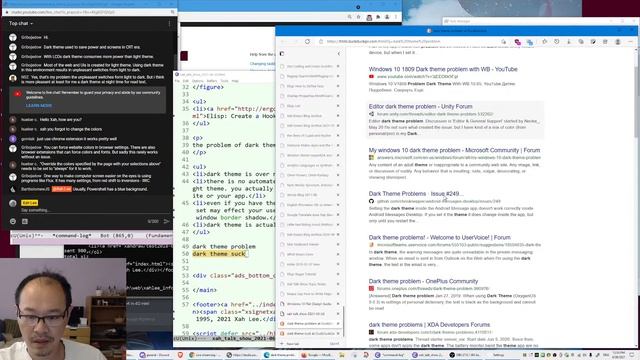The image size is (640, 360).
Task: Open 'Windows 10 1809 Dark theme problem' YouTube result
Action: (443, 69)
